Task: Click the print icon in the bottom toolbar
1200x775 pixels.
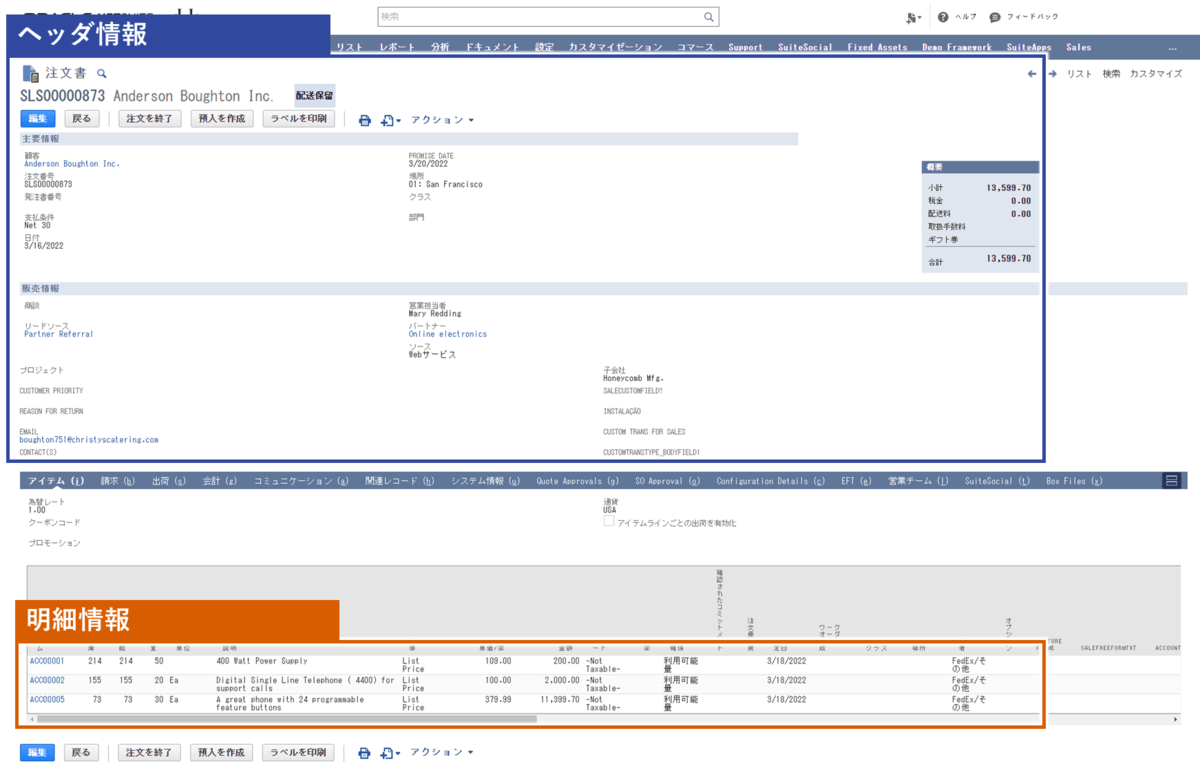Action: pyautogui.click(x=365, y=752)
